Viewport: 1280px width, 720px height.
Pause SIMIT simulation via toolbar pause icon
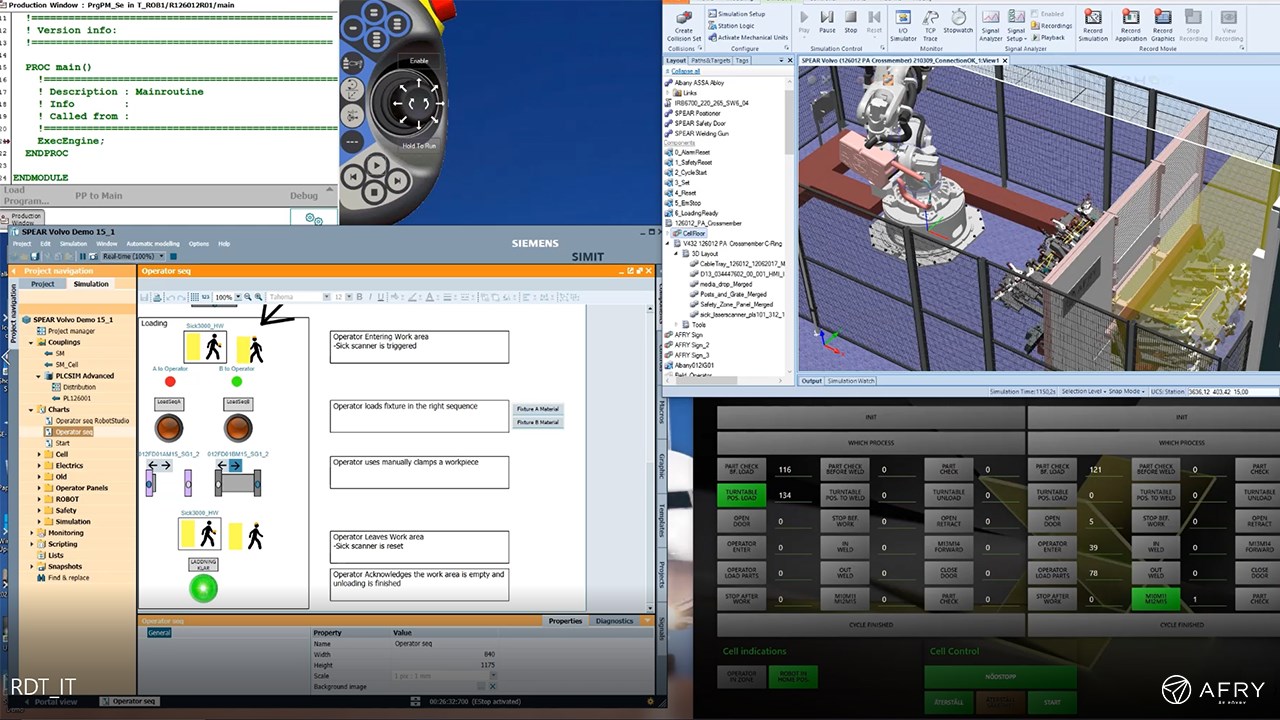[82, 257]
